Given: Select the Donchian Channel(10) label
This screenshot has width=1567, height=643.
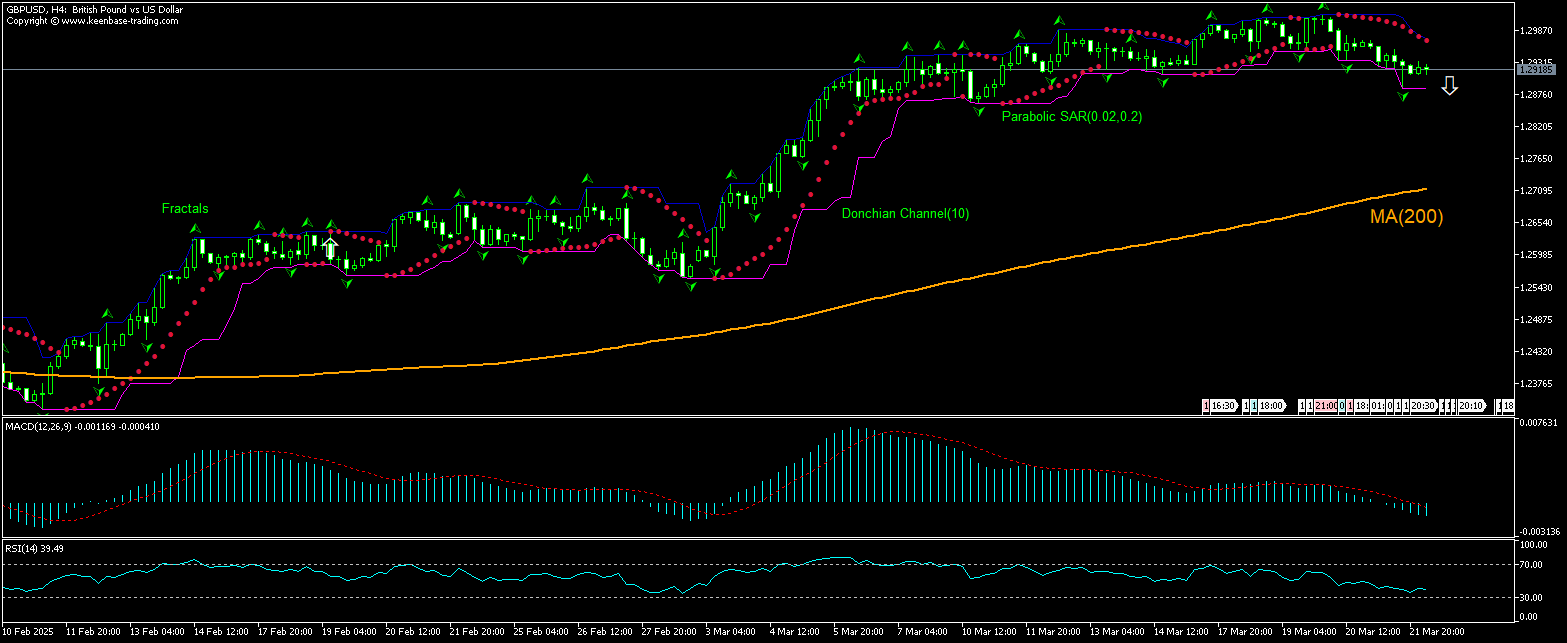Looking at the screenshot, I should (905, 214).
